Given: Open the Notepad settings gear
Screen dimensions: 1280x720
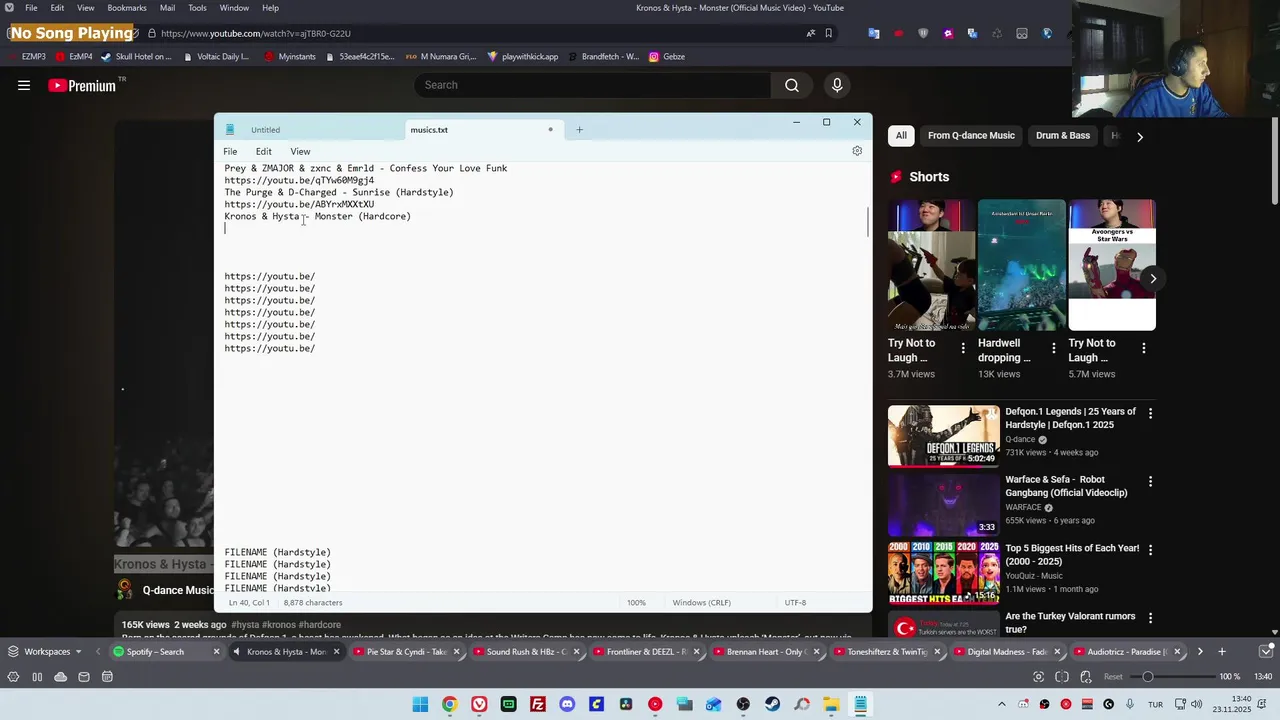Looking at the screenshot, I should tap(857, 151).
